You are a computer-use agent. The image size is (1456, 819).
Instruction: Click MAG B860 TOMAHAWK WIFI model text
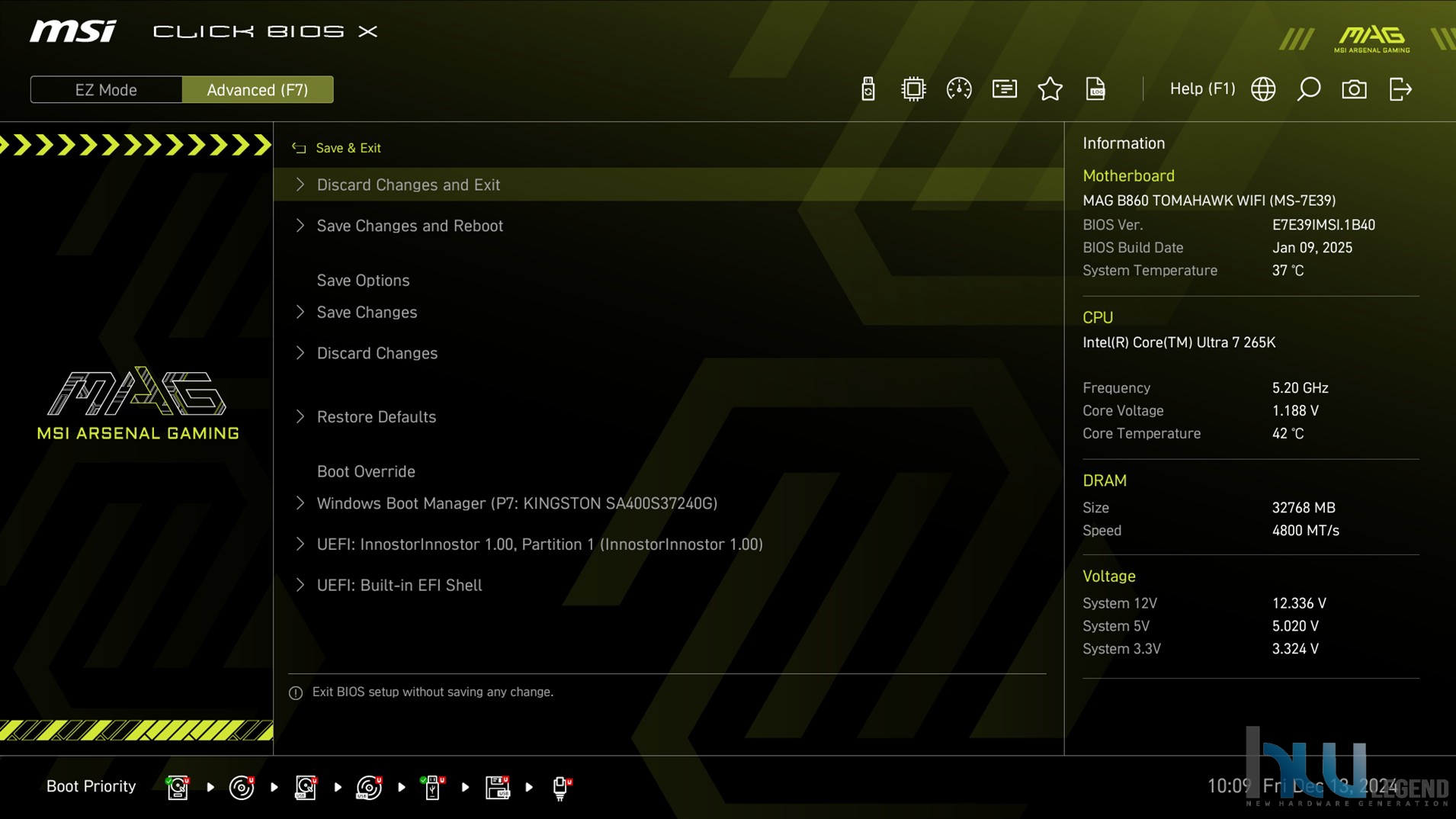point(1209,201)
